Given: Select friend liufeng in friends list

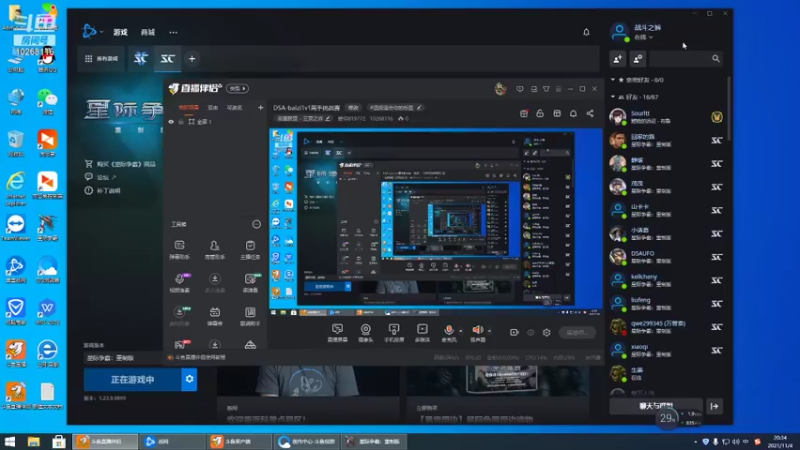Looking at the screenshot, I should 666,304.
